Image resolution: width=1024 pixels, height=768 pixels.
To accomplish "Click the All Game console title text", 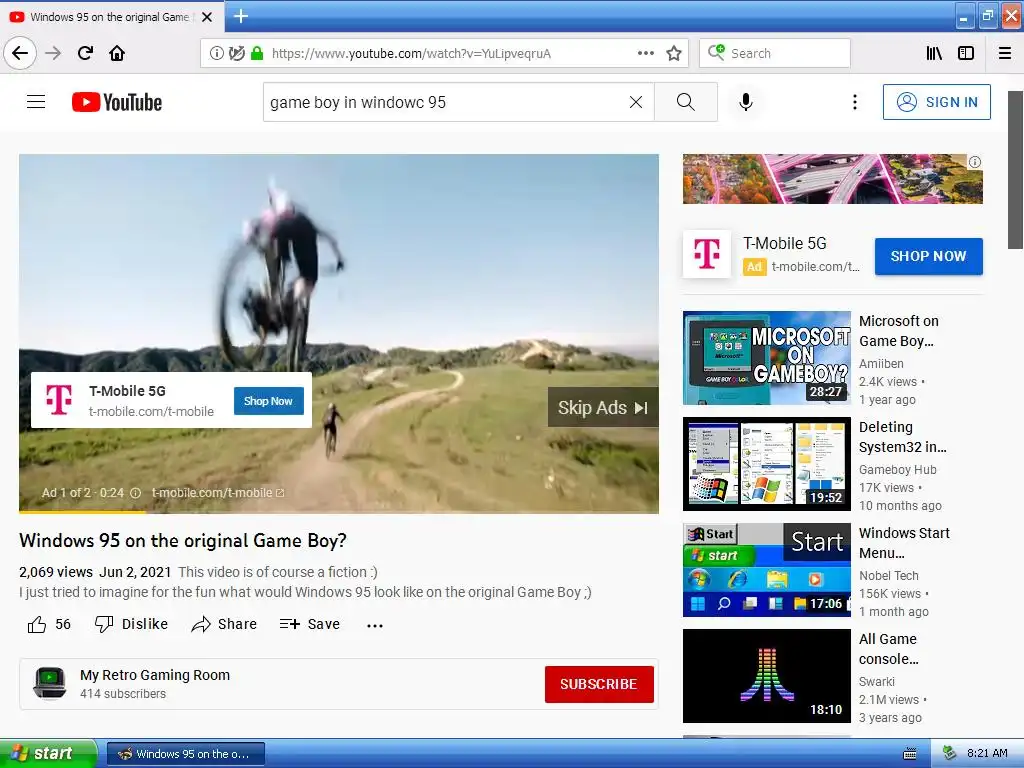I will click(889, 648).
